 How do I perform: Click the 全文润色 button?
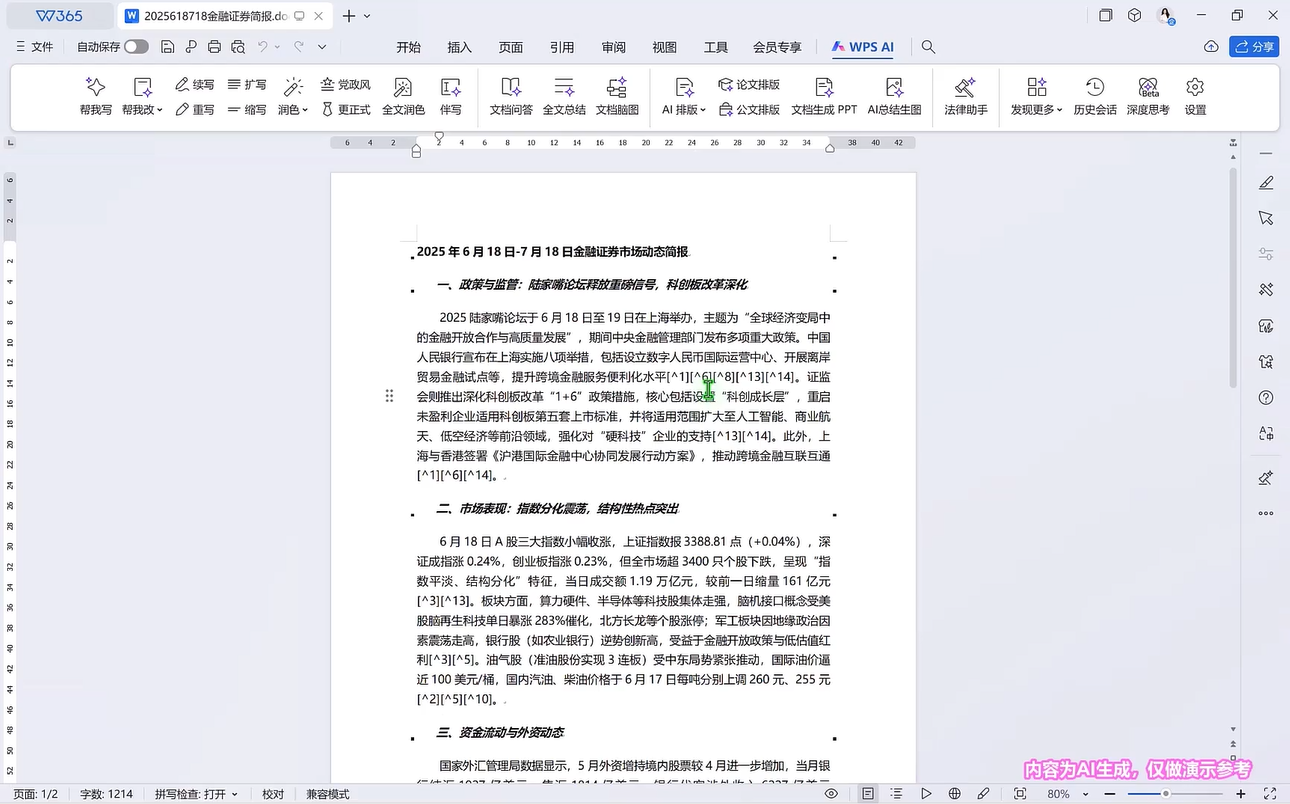pos(403,97)
